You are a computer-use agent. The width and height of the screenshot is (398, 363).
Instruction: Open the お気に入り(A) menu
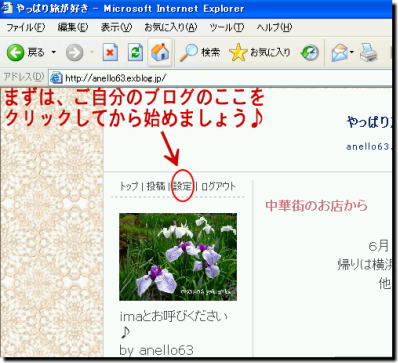coord(171,27)
